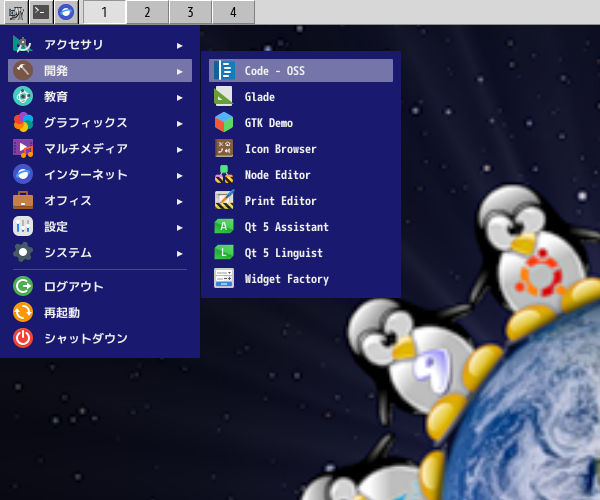Open Node Editor menu entry
Screen dimensions: 600x500
coord(301,174)
